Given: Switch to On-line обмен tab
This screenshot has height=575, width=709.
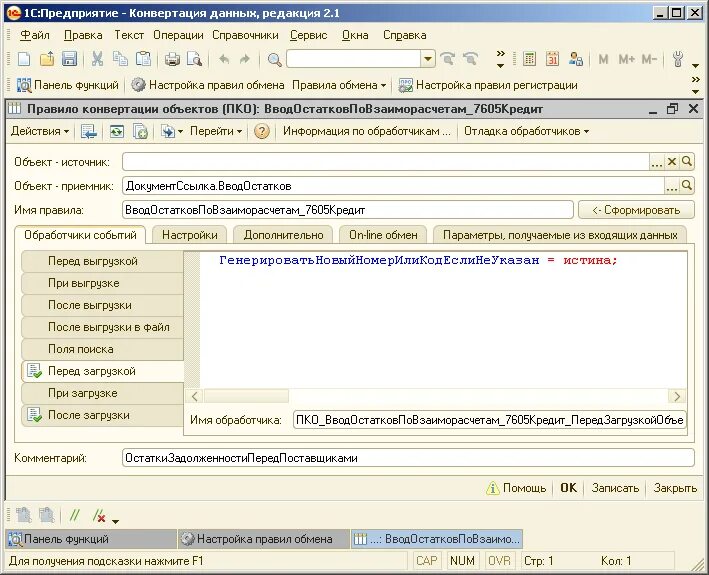Looking at the screenshot, I should click(x=383, y=235).
